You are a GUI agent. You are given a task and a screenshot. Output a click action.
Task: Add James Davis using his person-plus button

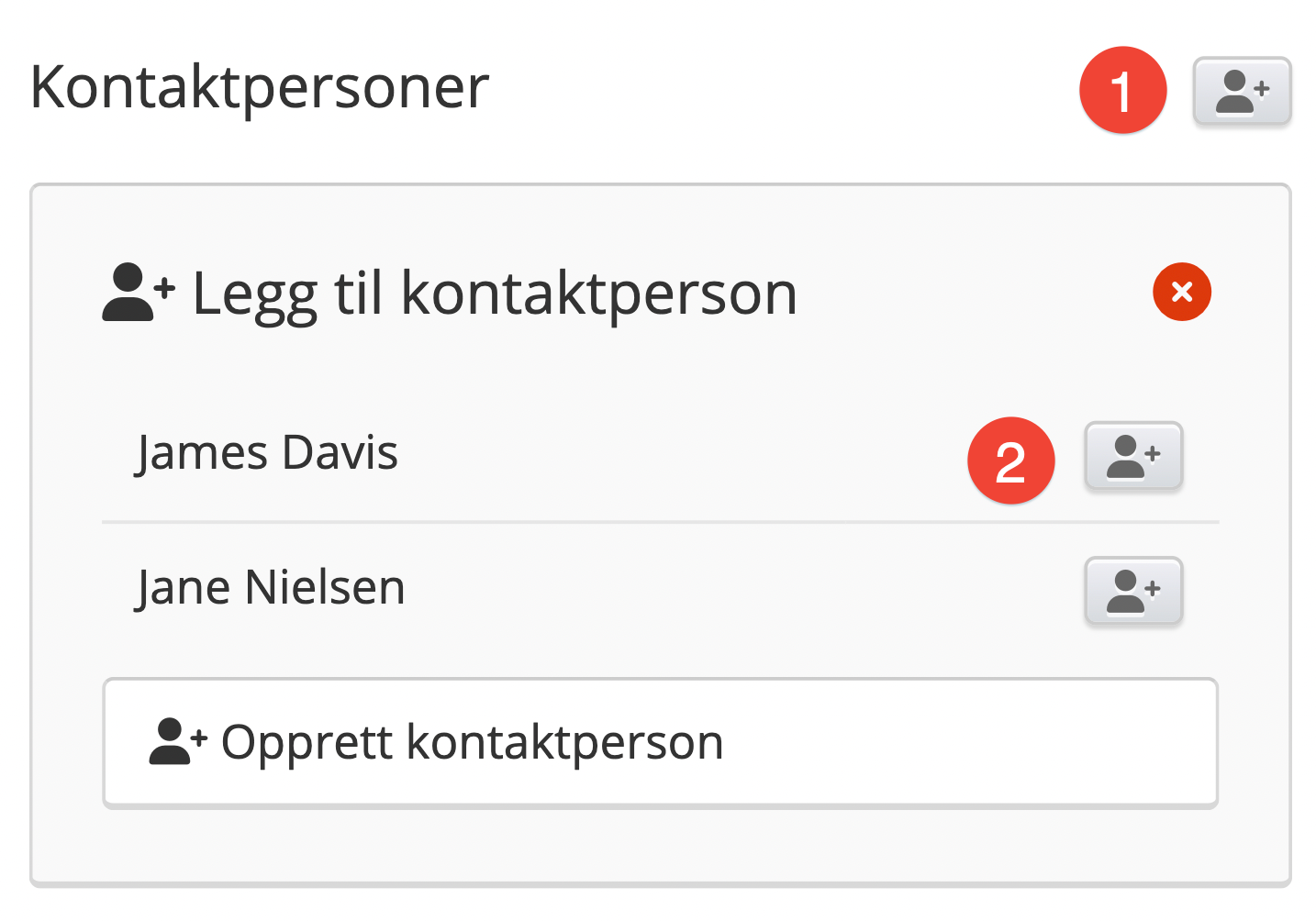[1133, 456]
